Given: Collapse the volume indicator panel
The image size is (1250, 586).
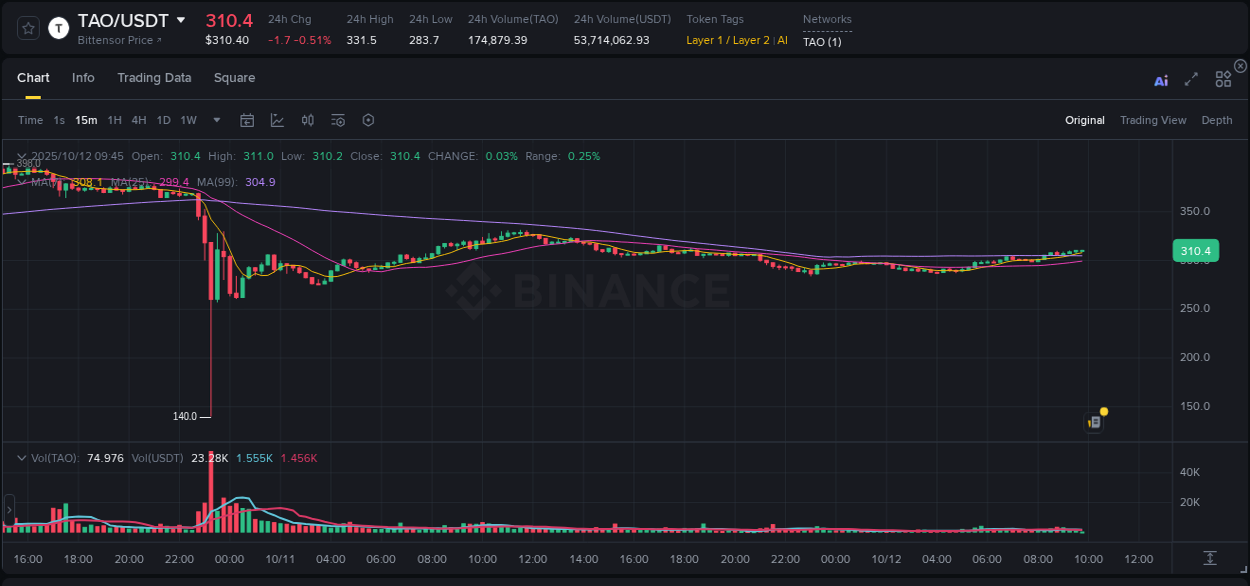Looking at the screenshot, I should click(x=20, y=457).
